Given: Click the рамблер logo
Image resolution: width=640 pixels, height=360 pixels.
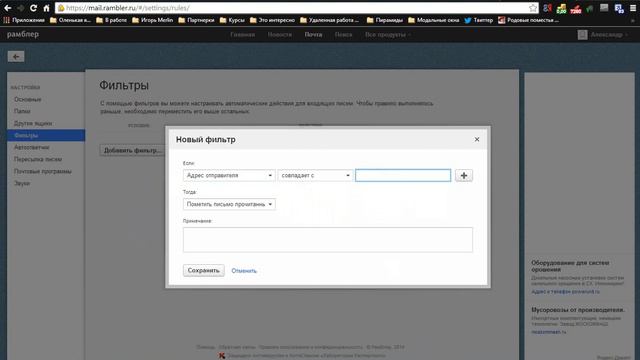Looking at the screenshot, I should (x=23, y=34).
